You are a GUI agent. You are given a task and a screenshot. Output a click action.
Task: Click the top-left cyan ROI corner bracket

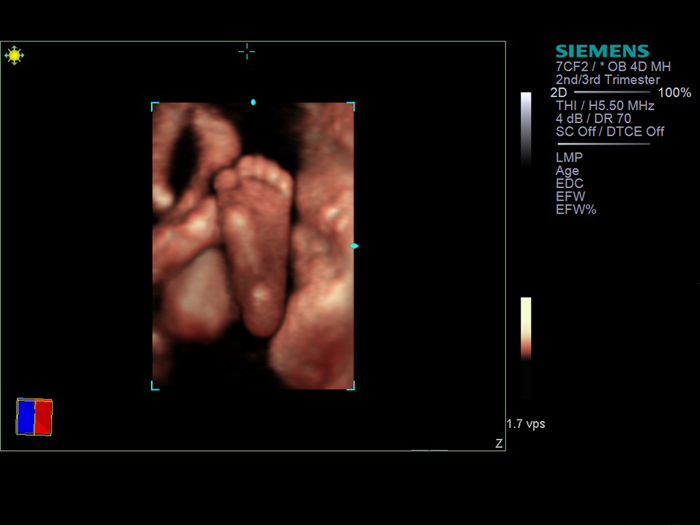155,106
